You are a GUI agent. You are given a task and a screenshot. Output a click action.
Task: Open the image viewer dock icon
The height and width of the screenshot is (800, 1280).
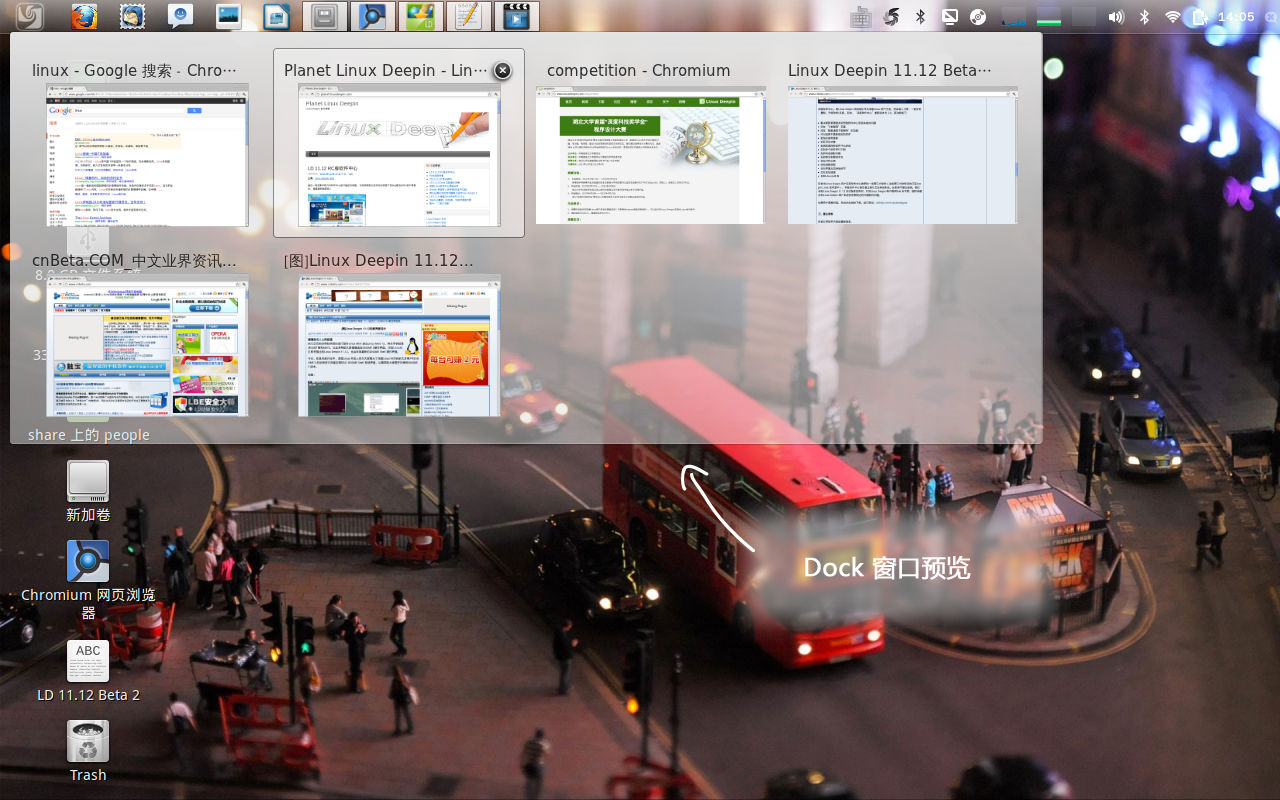228,16
